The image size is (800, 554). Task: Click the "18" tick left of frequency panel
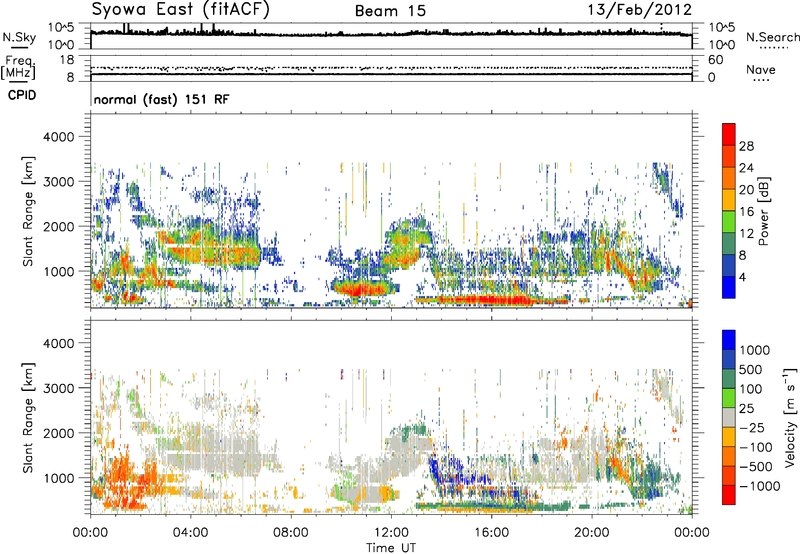pyautogui.click(x=67, y=60)
